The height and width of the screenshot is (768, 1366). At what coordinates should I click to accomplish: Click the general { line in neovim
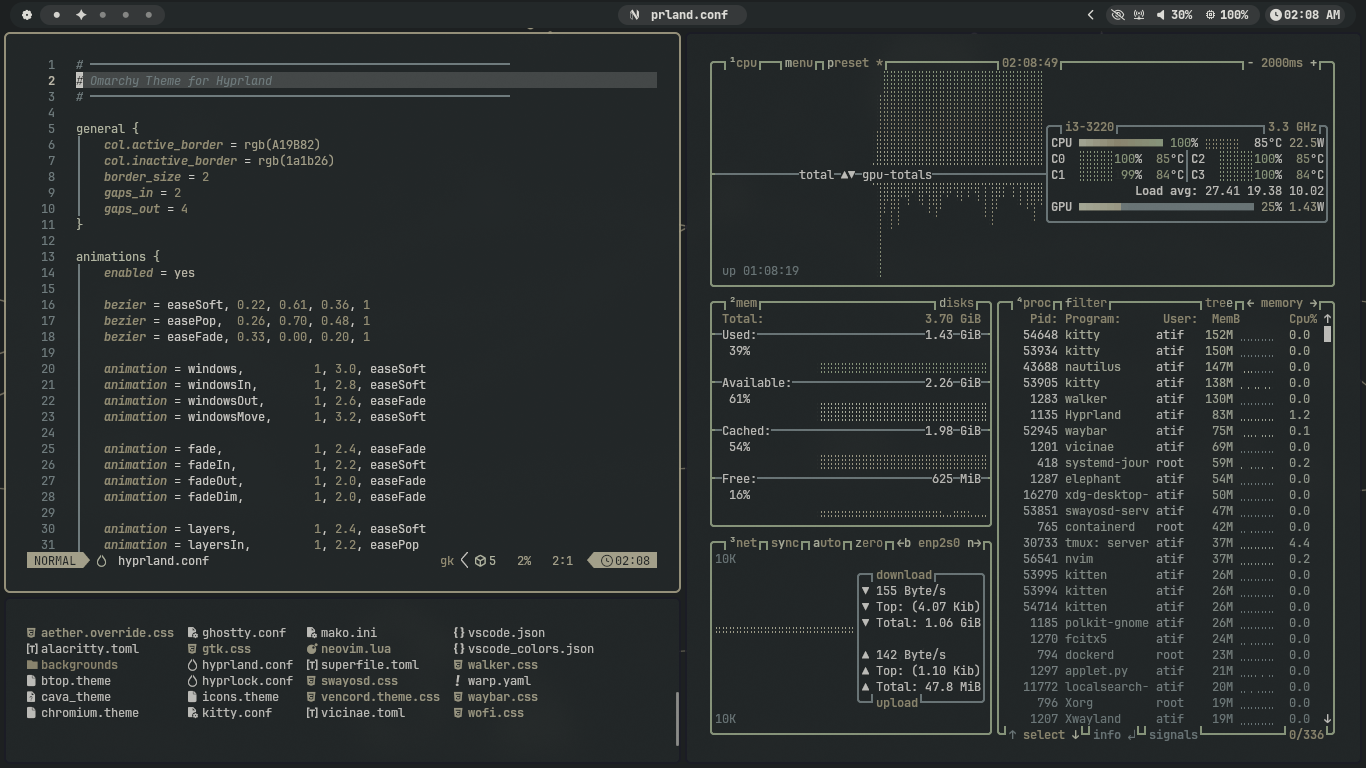point(107,129)
